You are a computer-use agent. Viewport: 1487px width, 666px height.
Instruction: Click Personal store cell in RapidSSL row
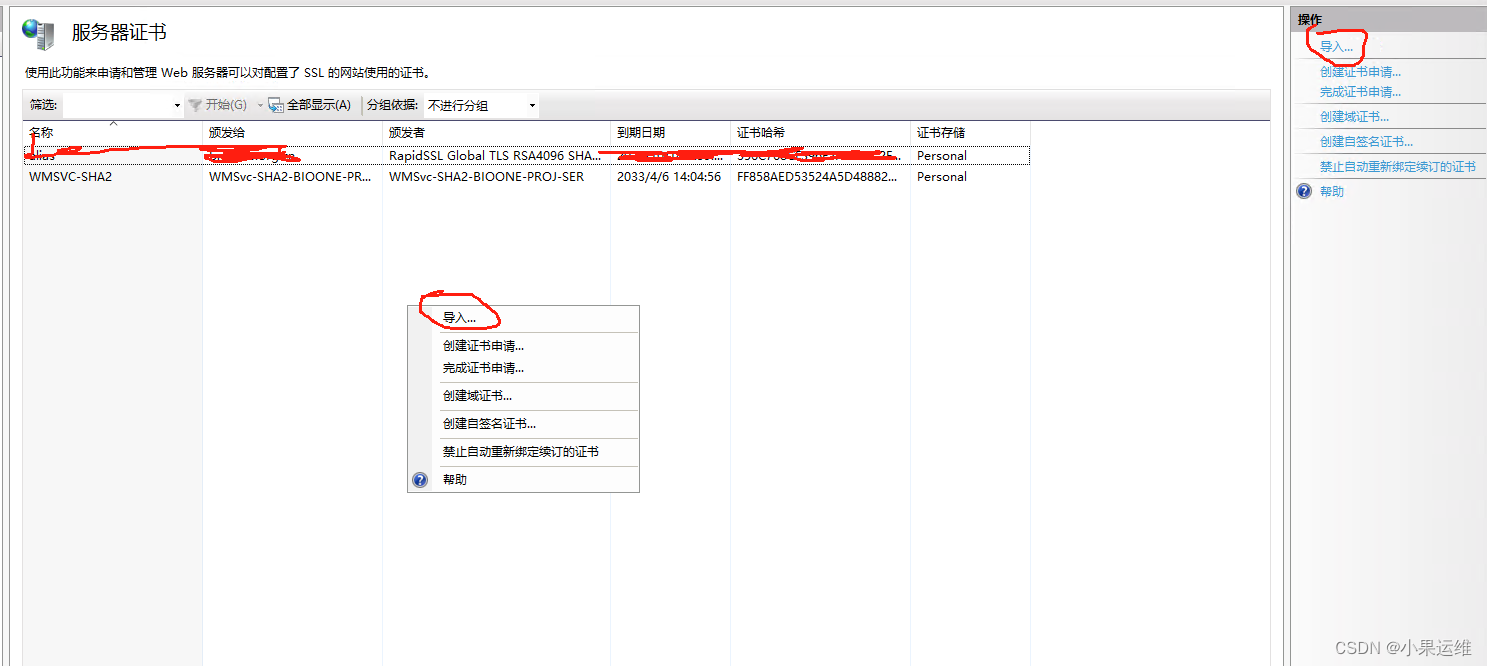point(941,156)
